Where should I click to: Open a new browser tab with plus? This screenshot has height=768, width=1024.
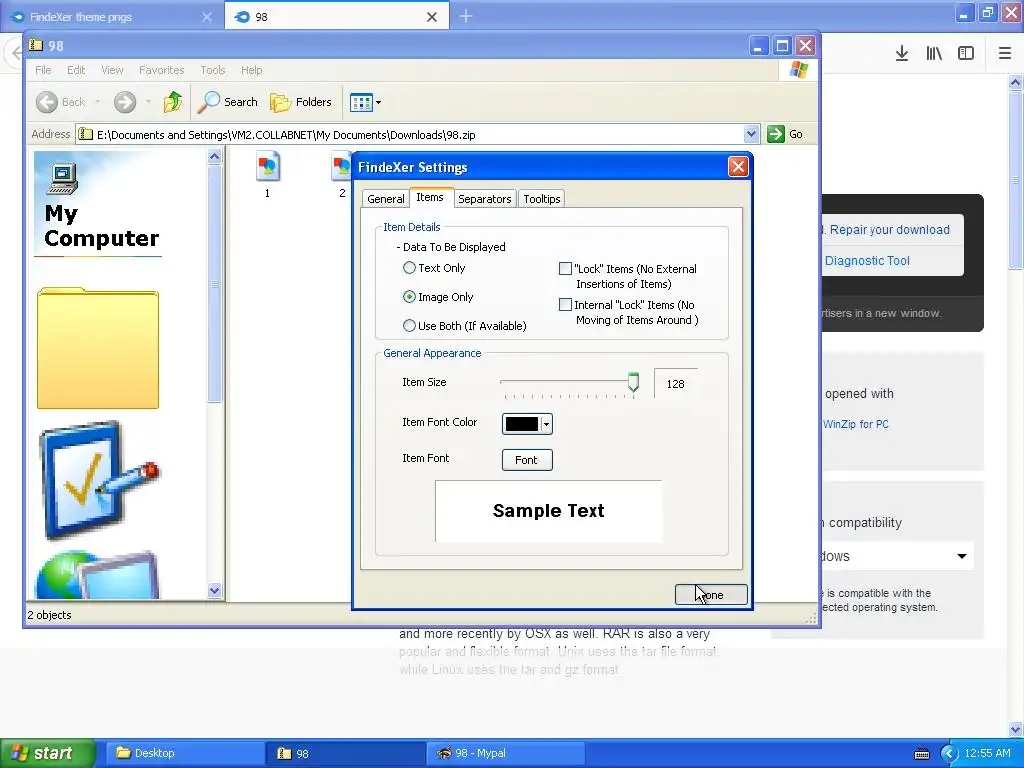click(466, 16)
